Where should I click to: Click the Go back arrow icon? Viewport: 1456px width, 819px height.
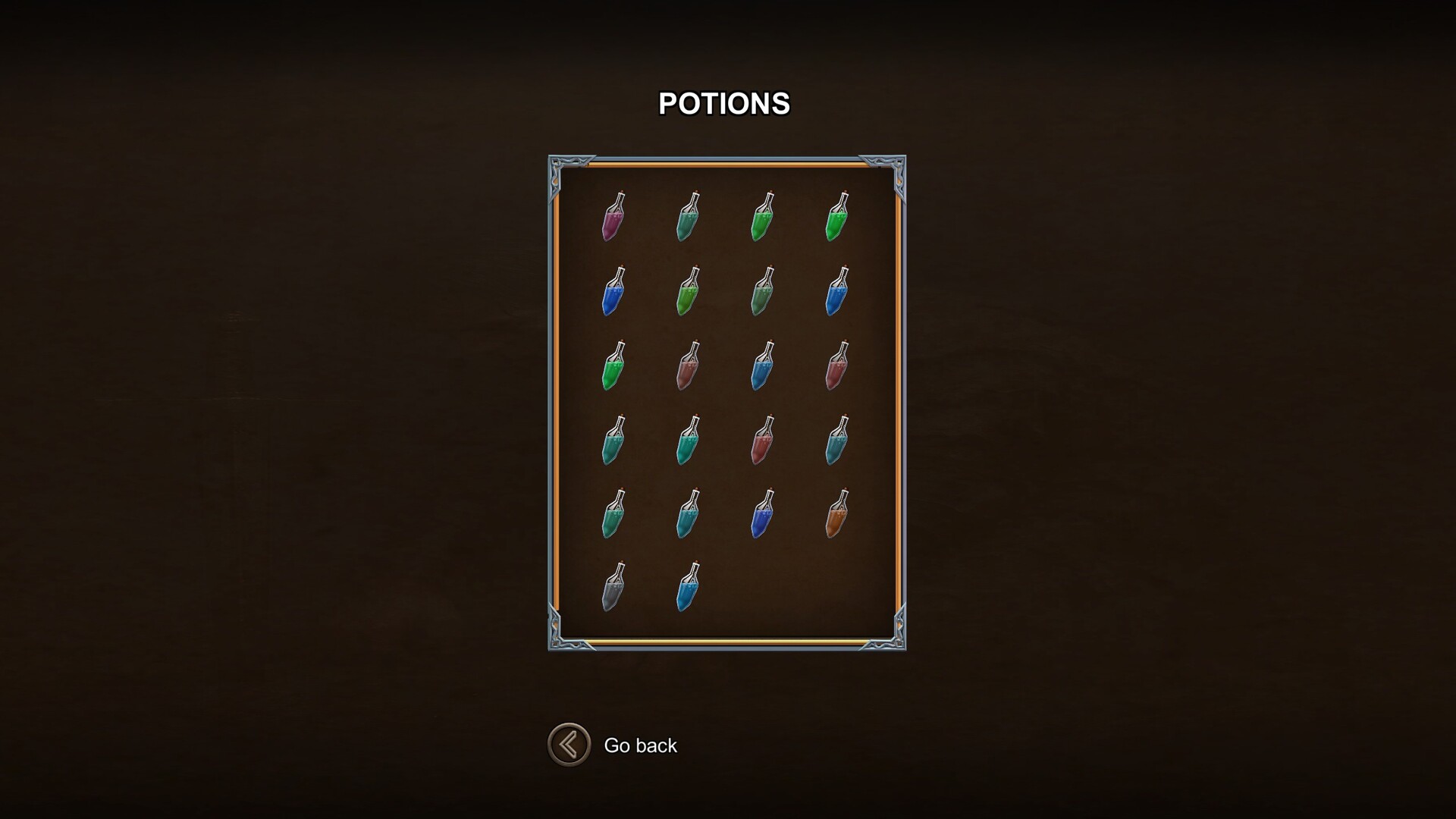569,745
